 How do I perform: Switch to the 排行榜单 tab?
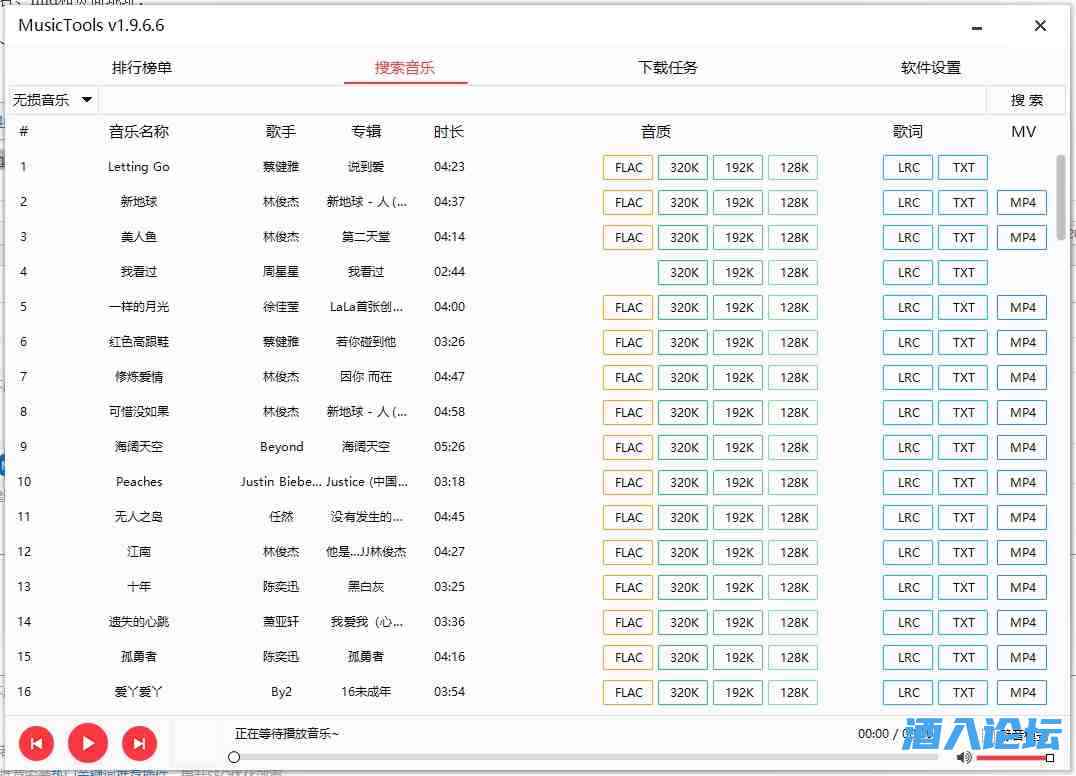point(141,68)
